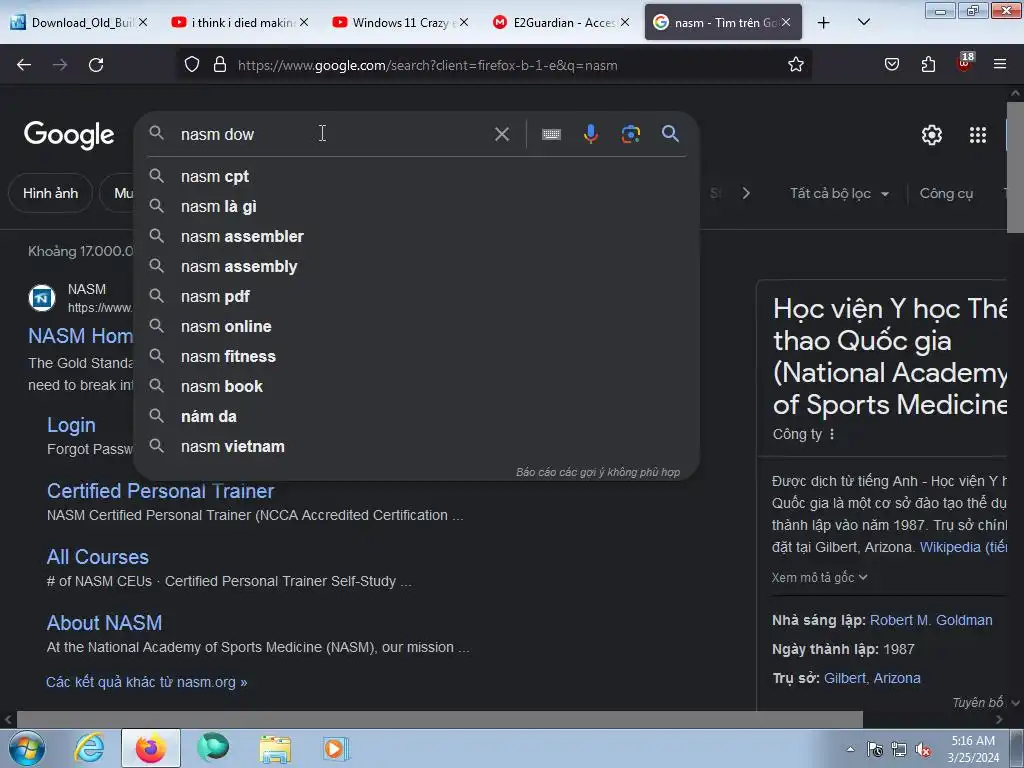
Task: Open About NASM sitelink
Action: tap(104, 623)
